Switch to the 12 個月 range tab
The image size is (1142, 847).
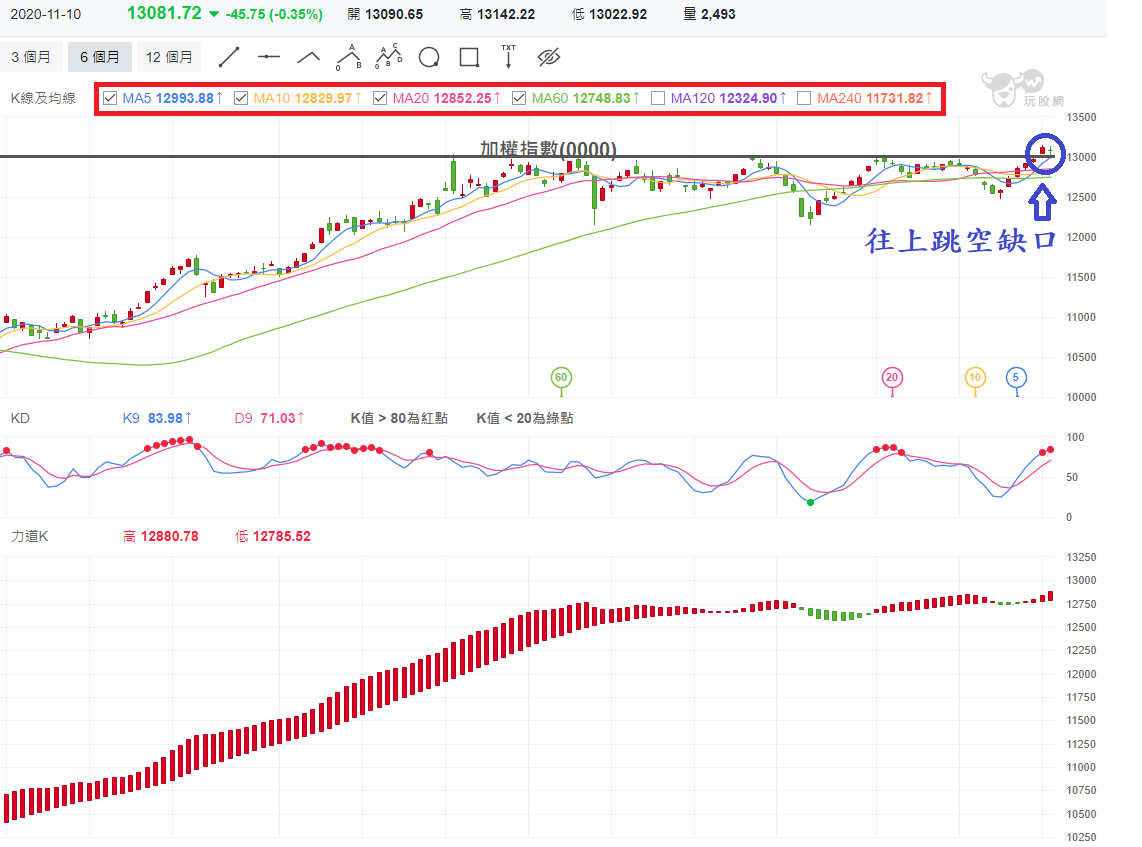coord(169,57)
